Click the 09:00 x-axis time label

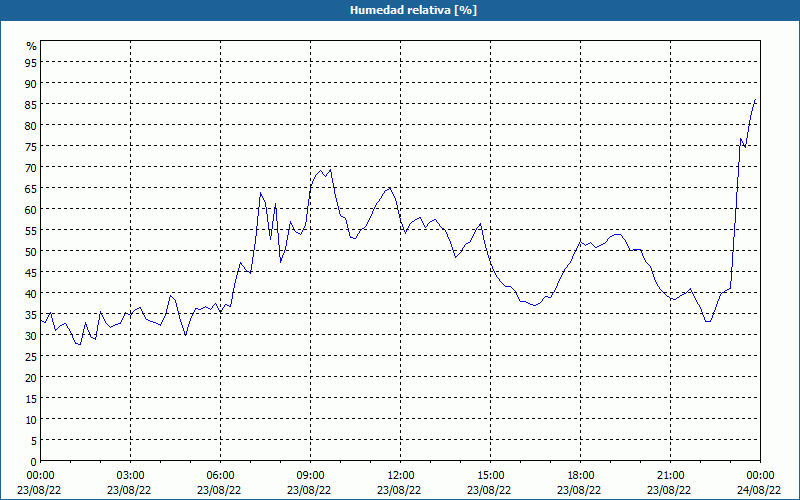[310, 476]
